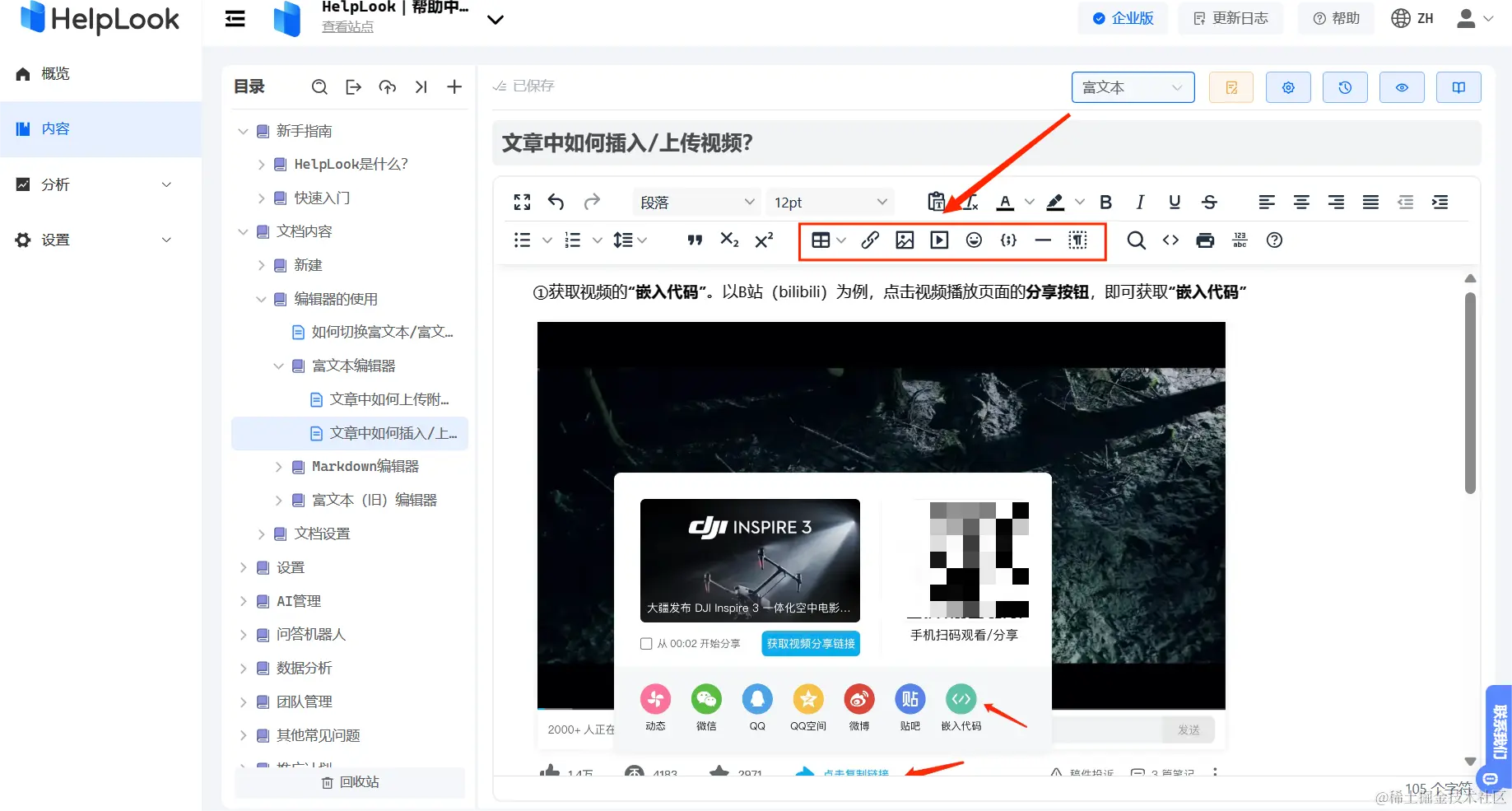Open the user account menu
The width and height of the screenshot is (1512, 811).
pyautogui.click(x=1475, y=18)
